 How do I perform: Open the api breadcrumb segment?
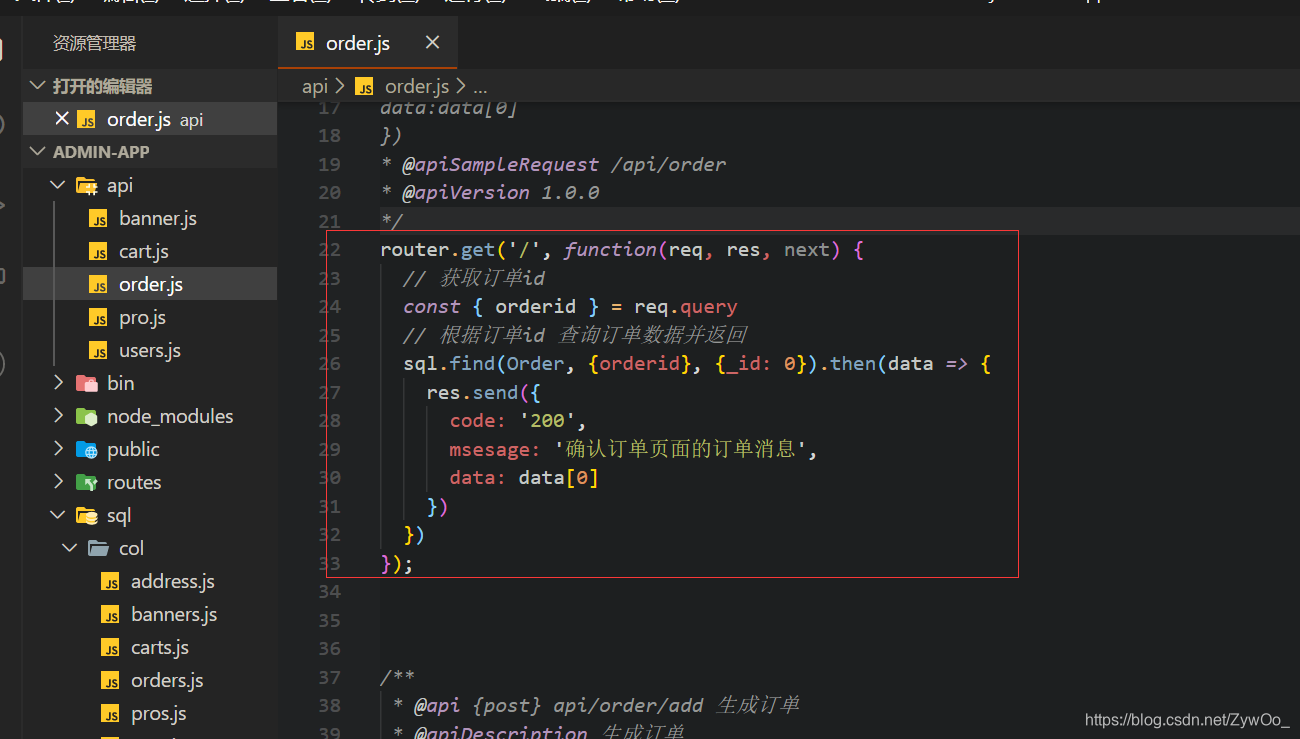pyautogui.click(x=315, y=87)
